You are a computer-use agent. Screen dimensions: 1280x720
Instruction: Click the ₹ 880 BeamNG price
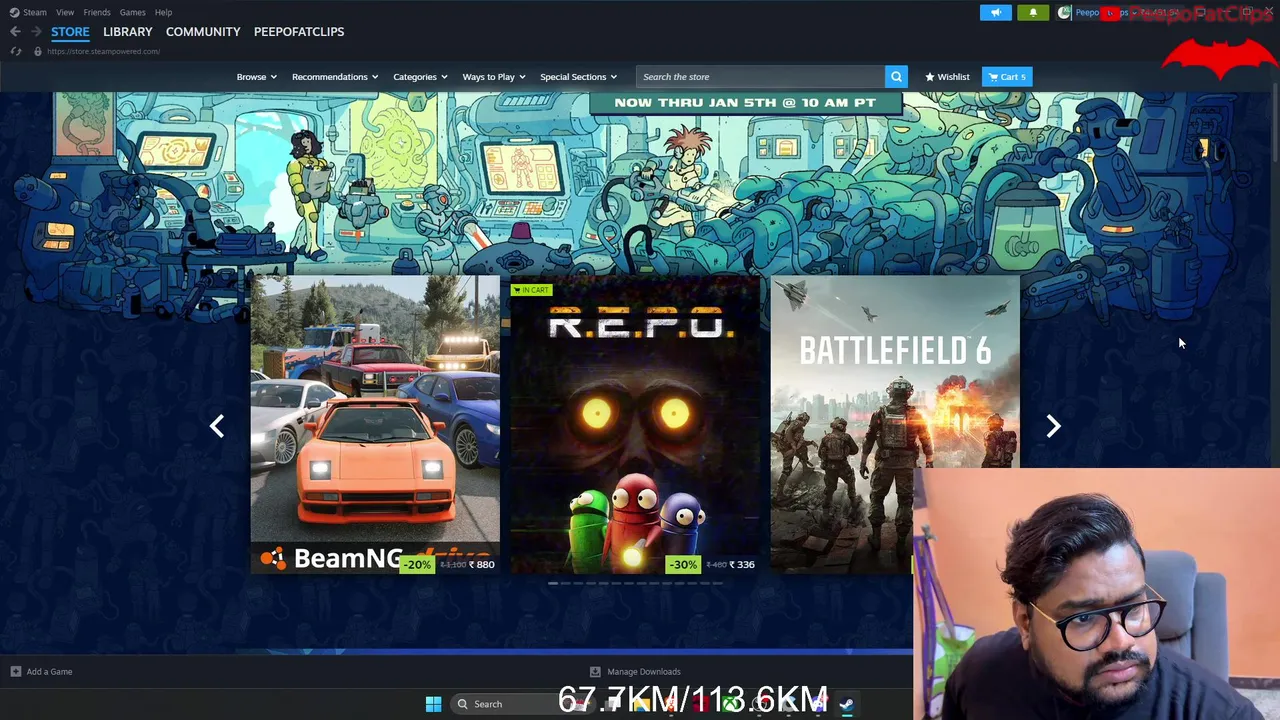[x=481, y=565]
